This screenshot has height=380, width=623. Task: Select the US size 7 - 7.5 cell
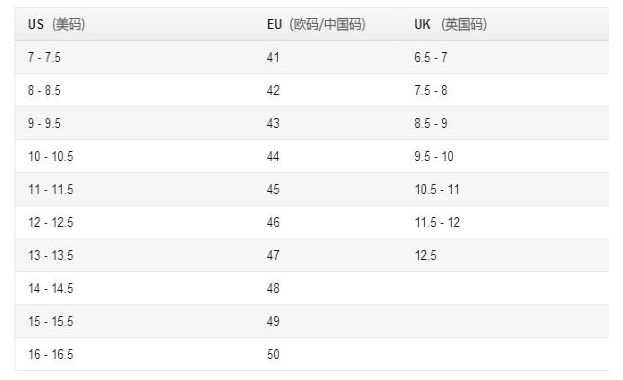coord(44,57)
